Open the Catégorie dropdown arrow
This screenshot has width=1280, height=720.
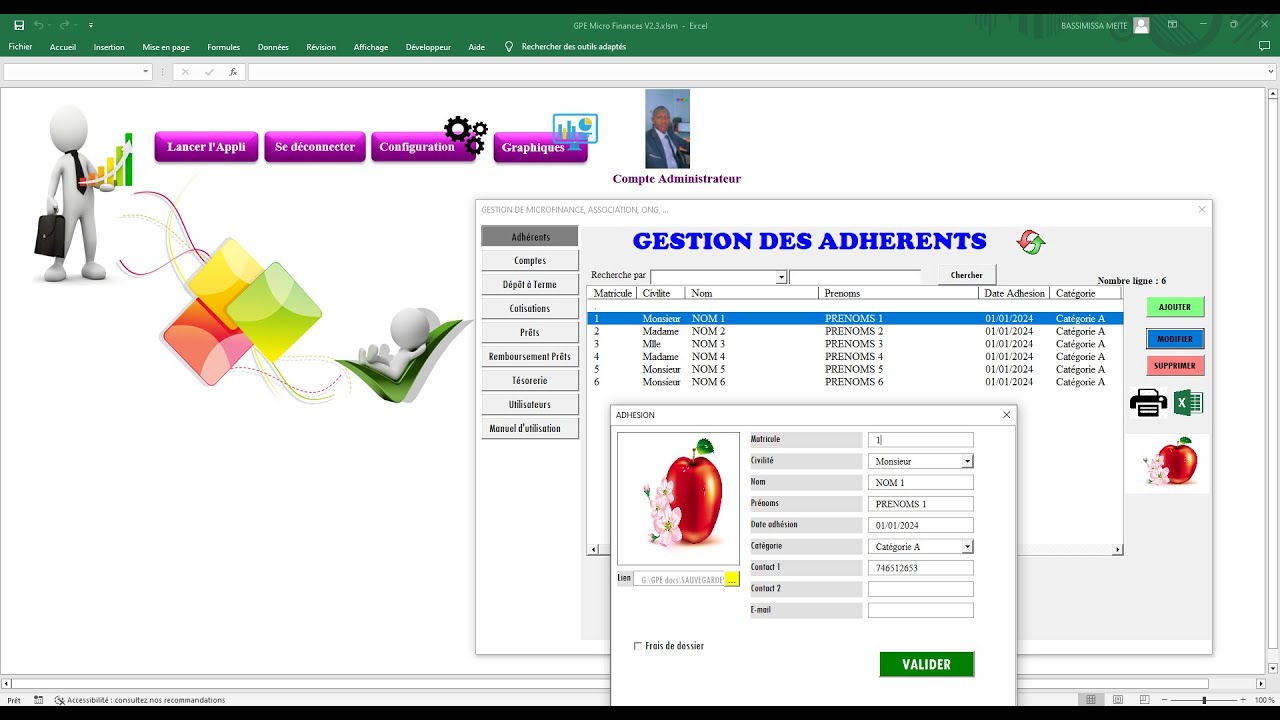pyautogui.click(x=967, y=546)
